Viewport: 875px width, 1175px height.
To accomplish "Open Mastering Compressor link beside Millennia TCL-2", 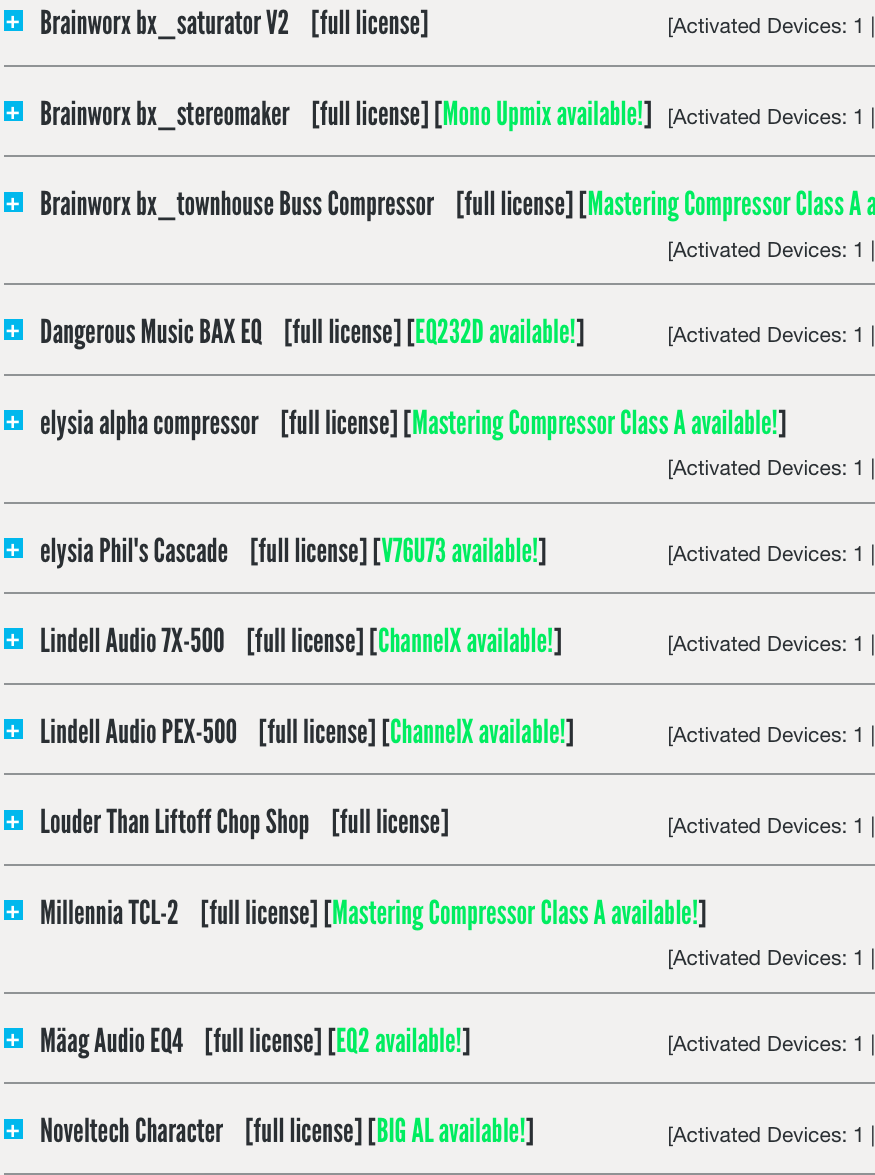I will pyautogui.click(x=515, y=913).
